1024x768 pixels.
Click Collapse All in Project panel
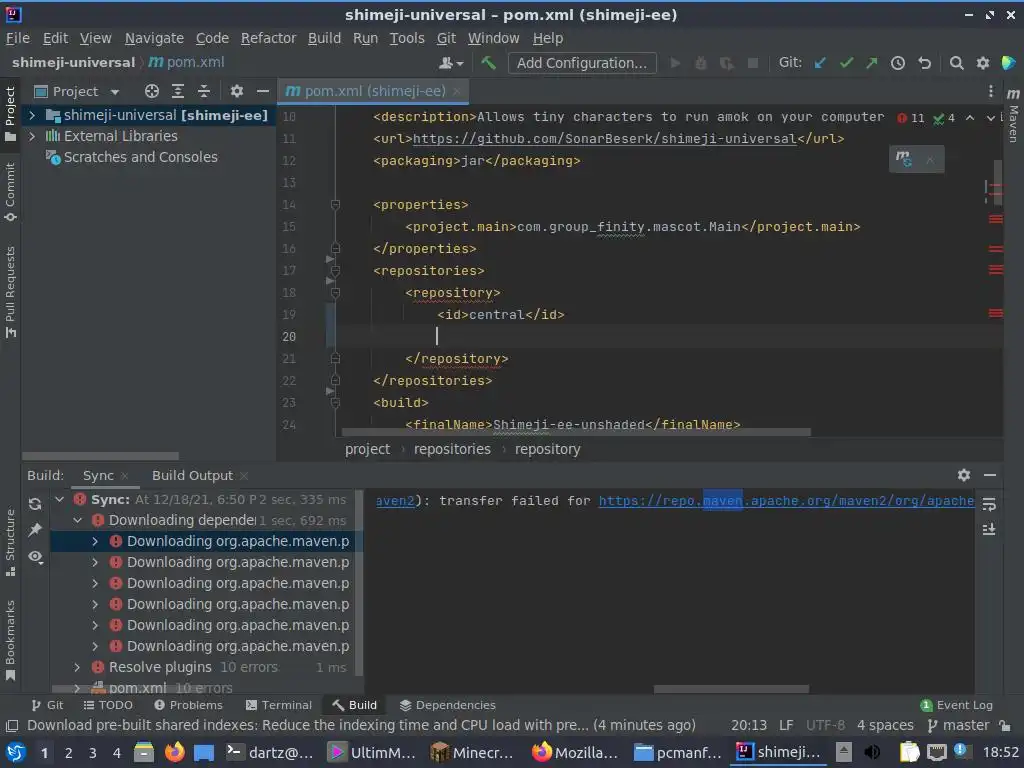(x=204, y=91)
